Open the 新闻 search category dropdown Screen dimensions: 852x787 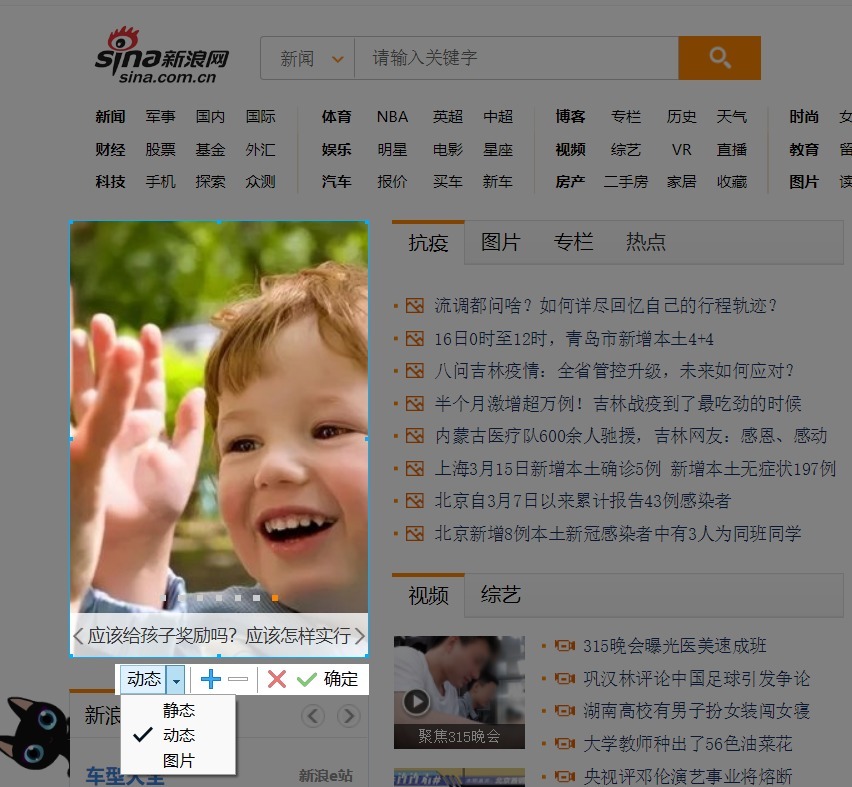308,58
